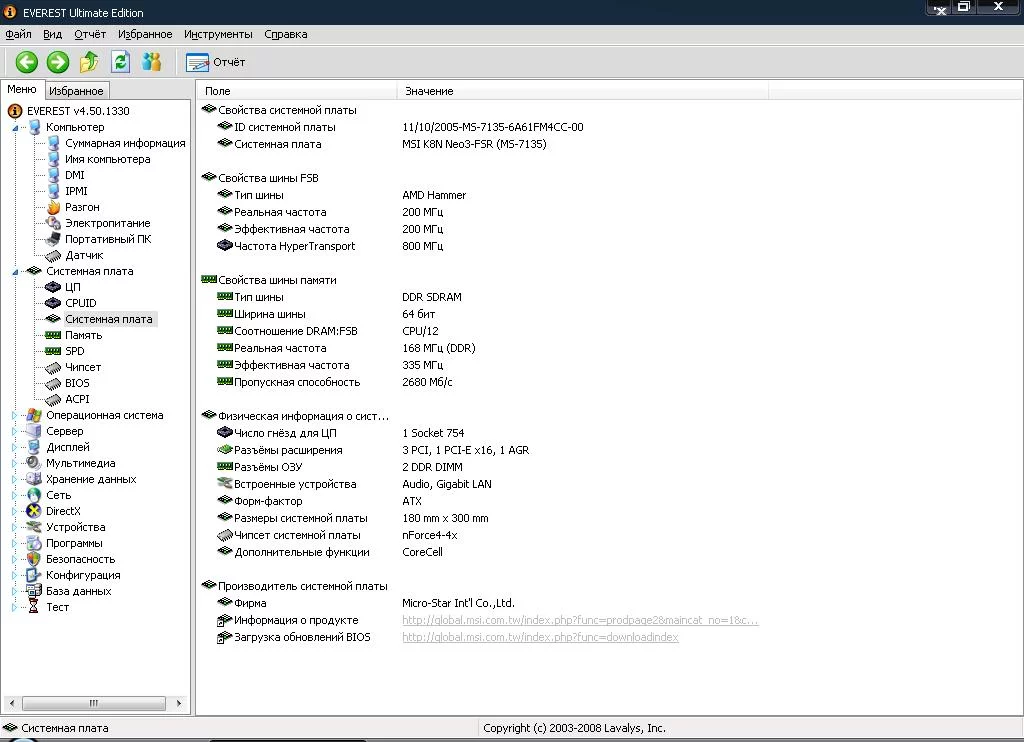This screenshot has height=742, width=1024.
Task: Open the Вид menu
Action: 52,34
